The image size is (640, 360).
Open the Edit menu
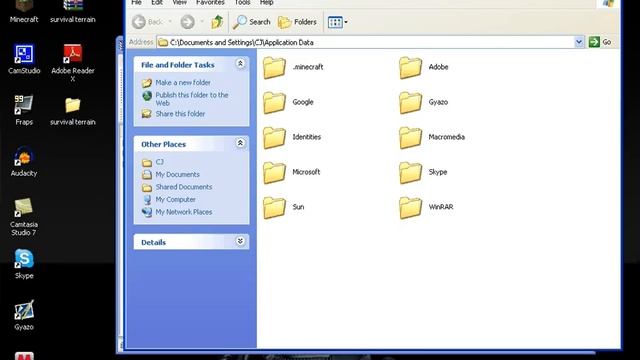157,3
